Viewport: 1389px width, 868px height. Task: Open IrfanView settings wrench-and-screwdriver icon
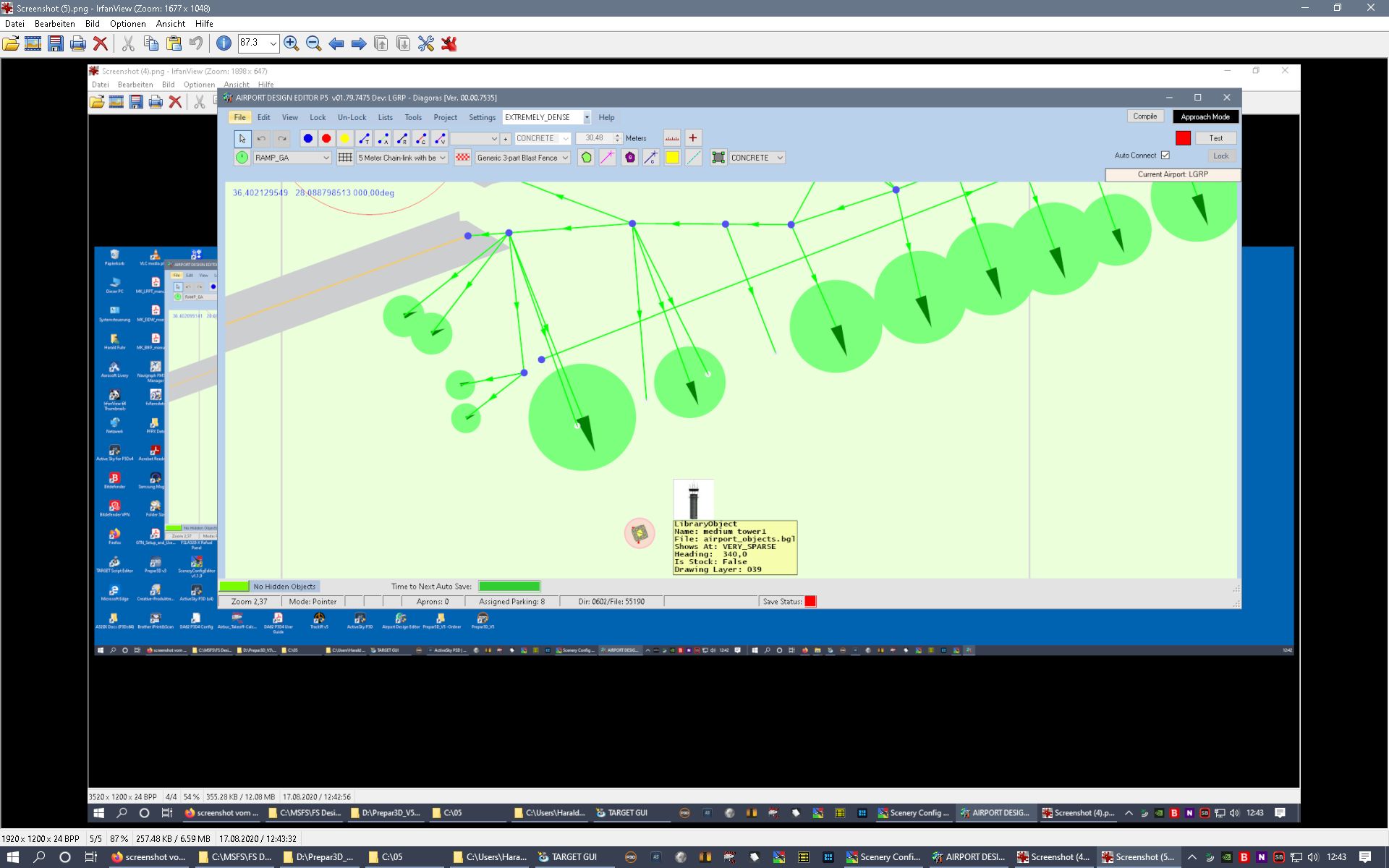[426, 43]
